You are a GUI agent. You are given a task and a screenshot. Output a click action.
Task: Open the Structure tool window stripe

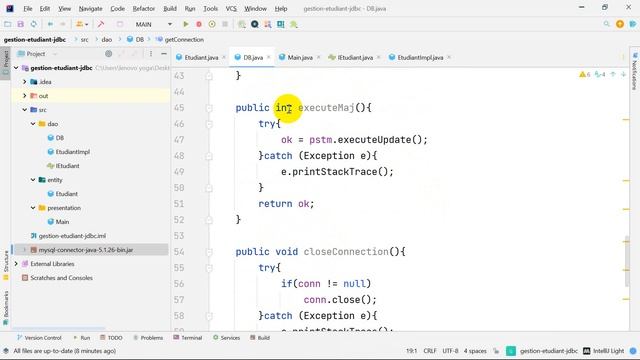(6, 265)
